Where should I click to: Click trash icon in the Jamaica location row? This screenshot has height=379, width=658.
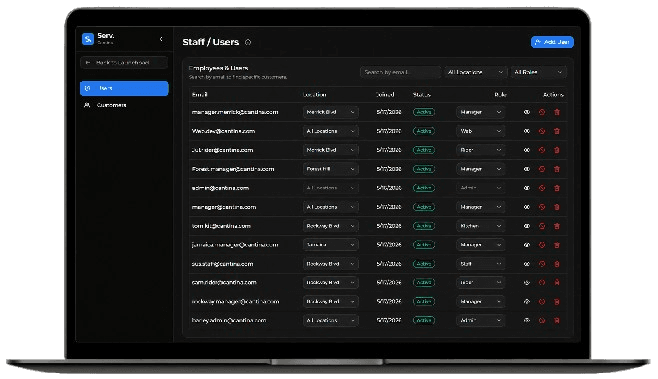point(557,245)
